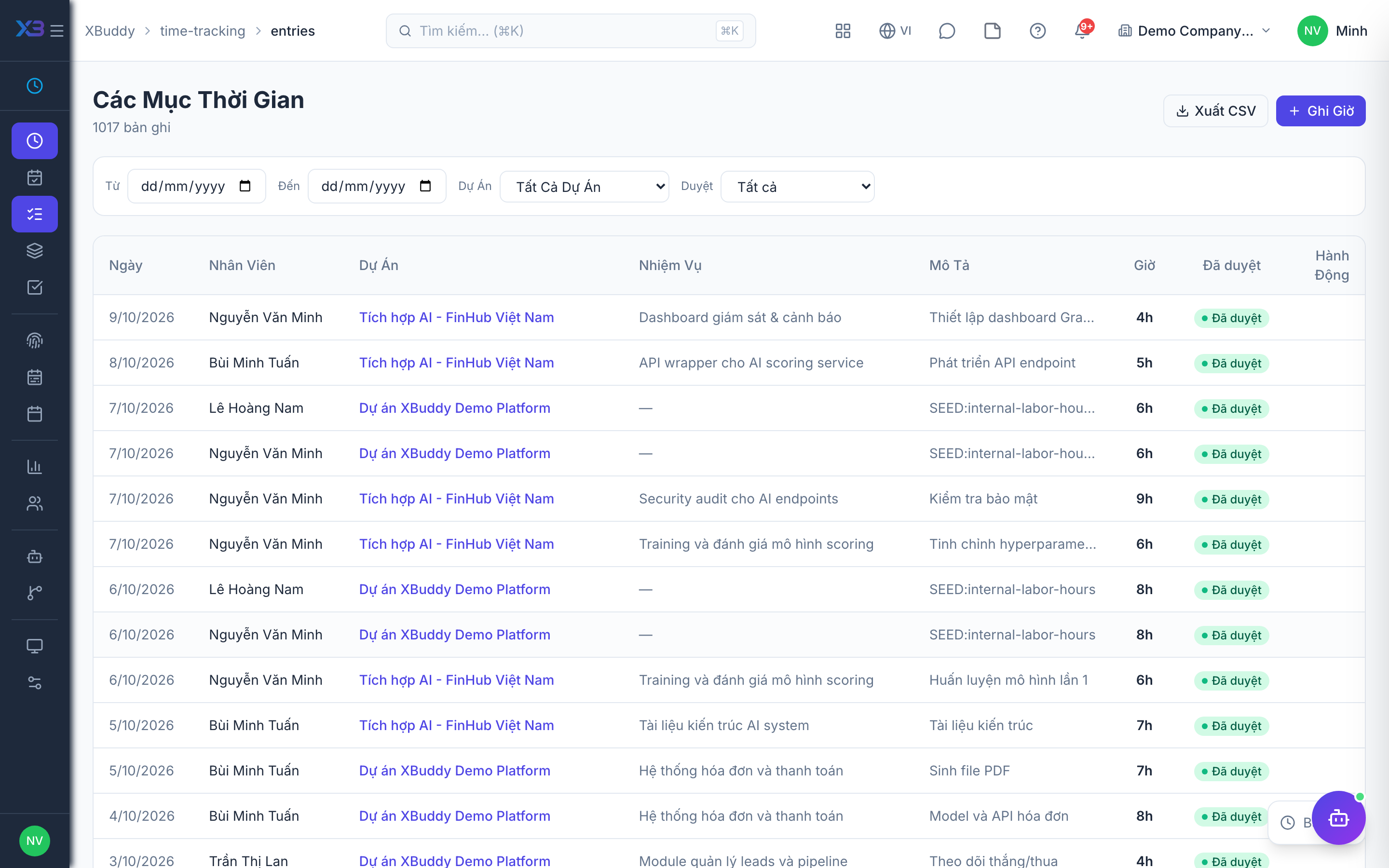This screenshot has height=868, width=1389.
Task: Open the users team sidebar icon
Action: pos(34,503)
